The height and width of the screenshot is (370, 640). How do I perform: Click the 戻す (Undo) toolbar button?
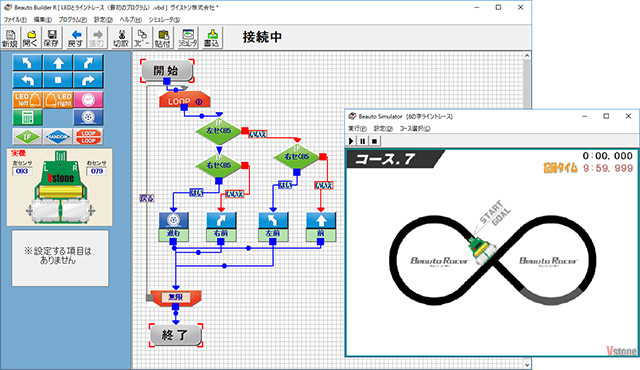[75, 38]
